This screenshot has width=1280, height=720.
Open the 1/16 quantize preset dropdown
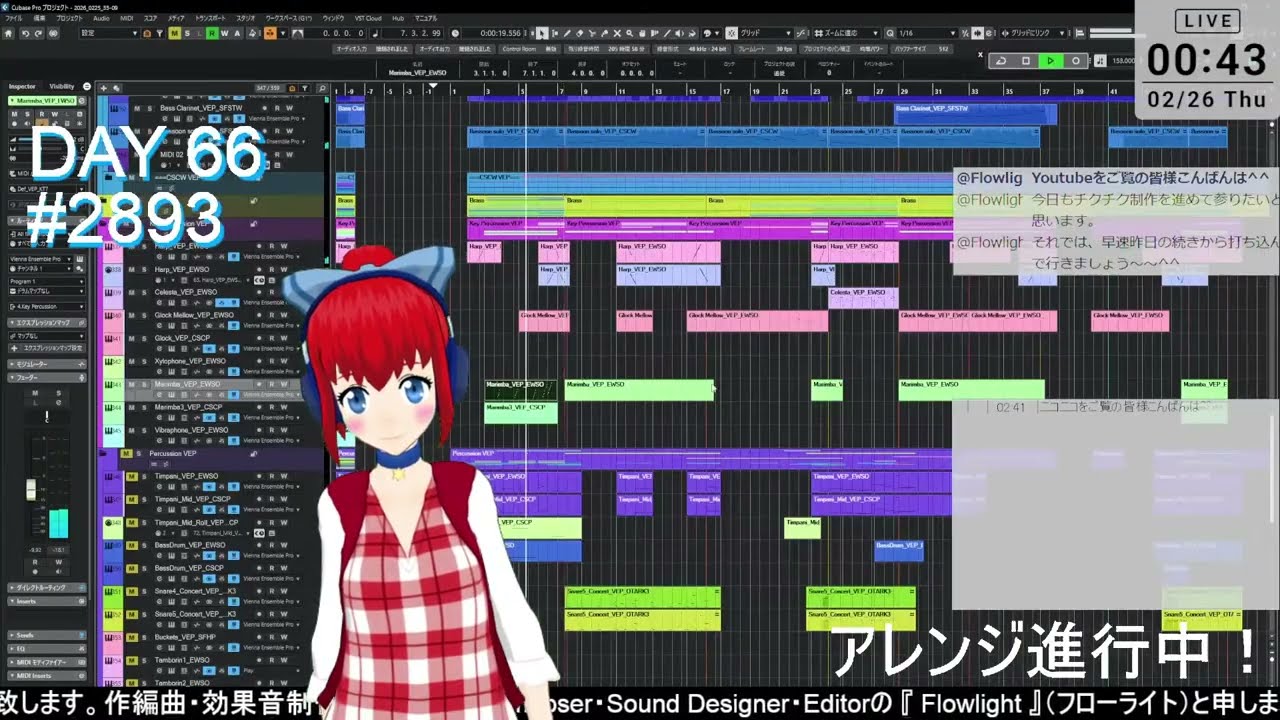click(929, 33)
